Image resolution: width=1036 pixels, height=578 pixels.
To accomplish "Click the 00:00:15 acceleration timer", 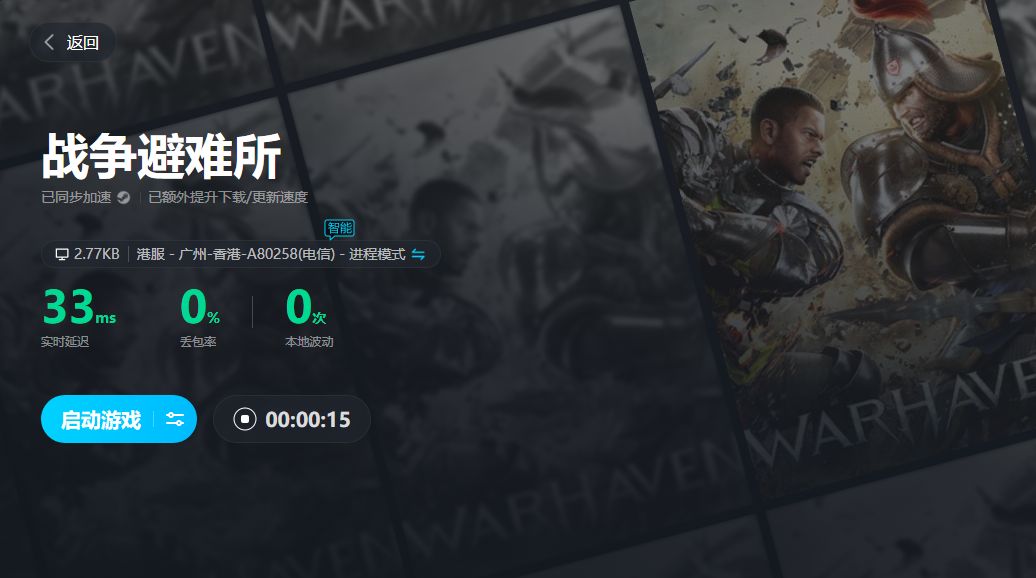I will point(308,419).
